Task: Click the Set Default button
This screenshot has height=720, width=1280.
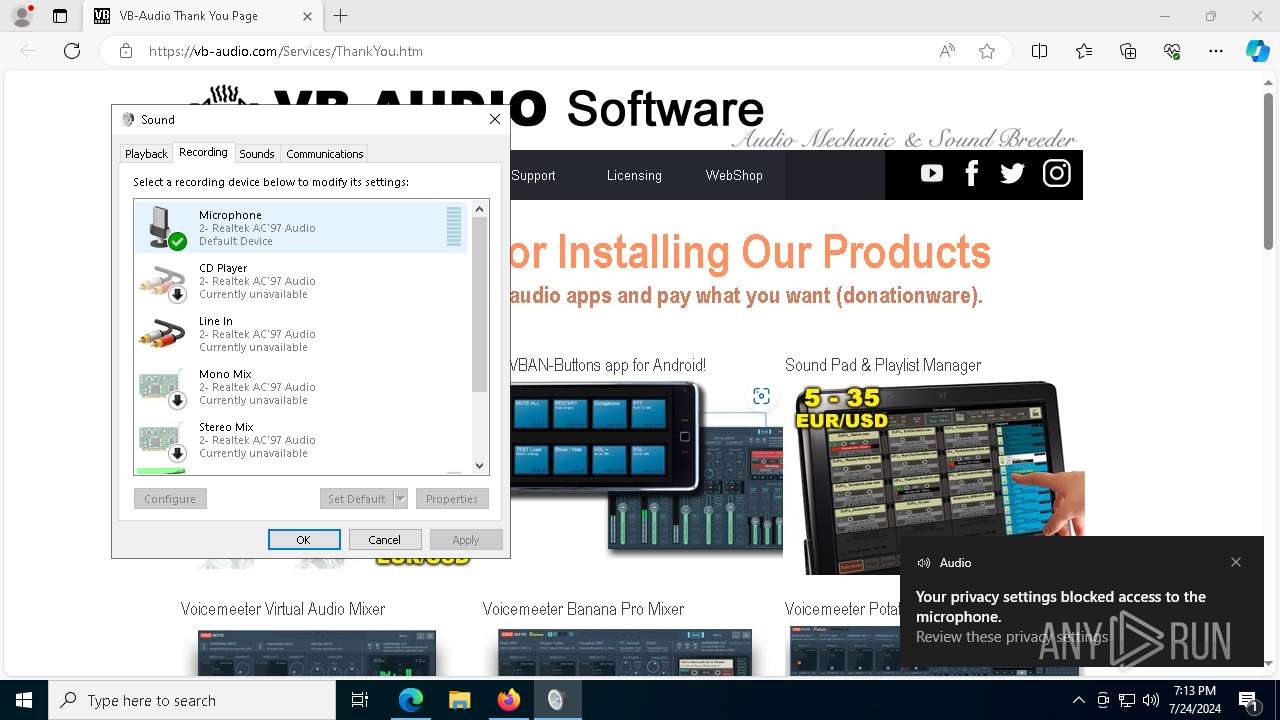Action: (356, 498)
